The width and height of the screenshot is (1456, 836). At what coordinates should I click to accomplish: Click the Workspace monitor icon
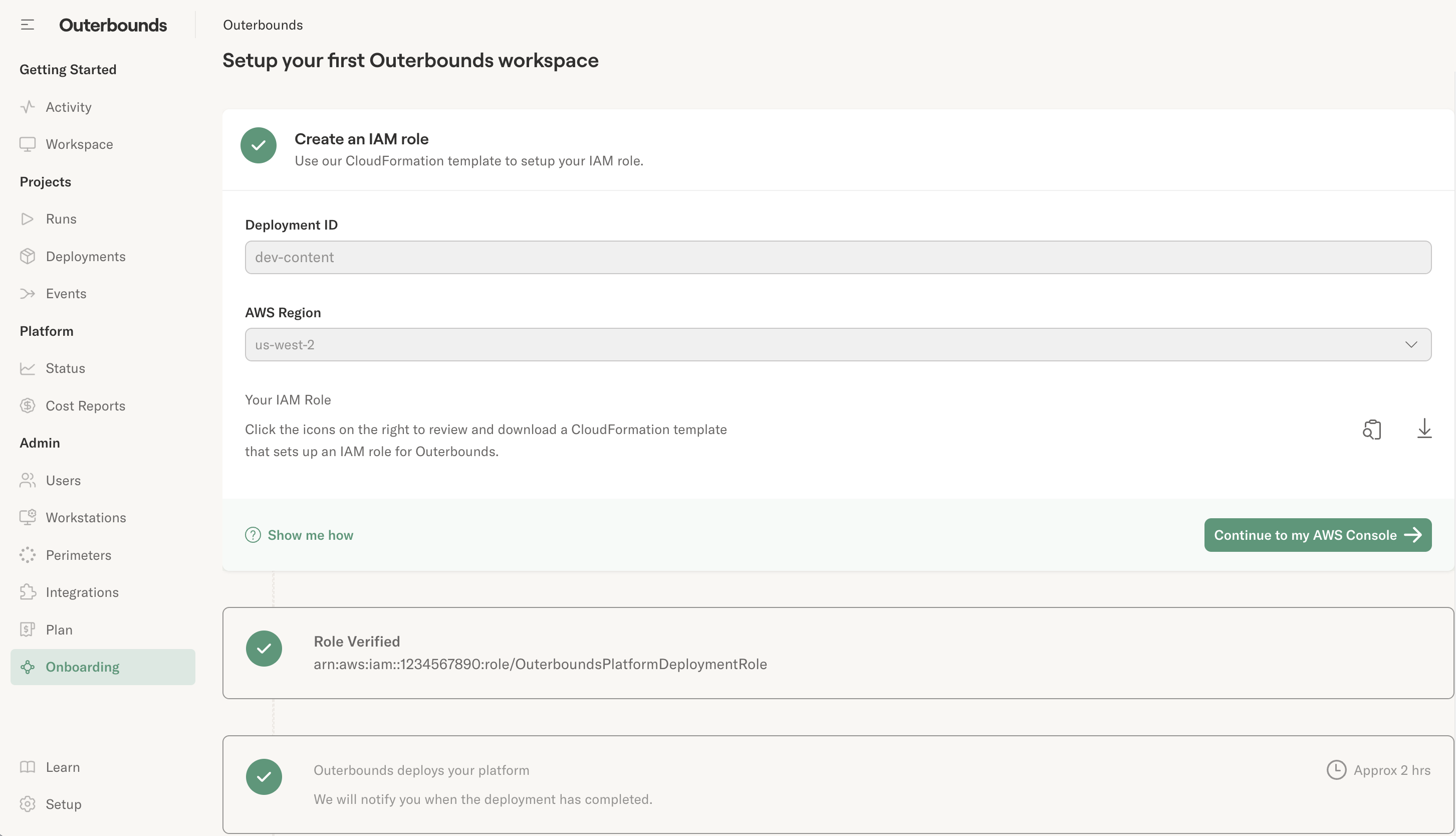(x=28, y=144)
